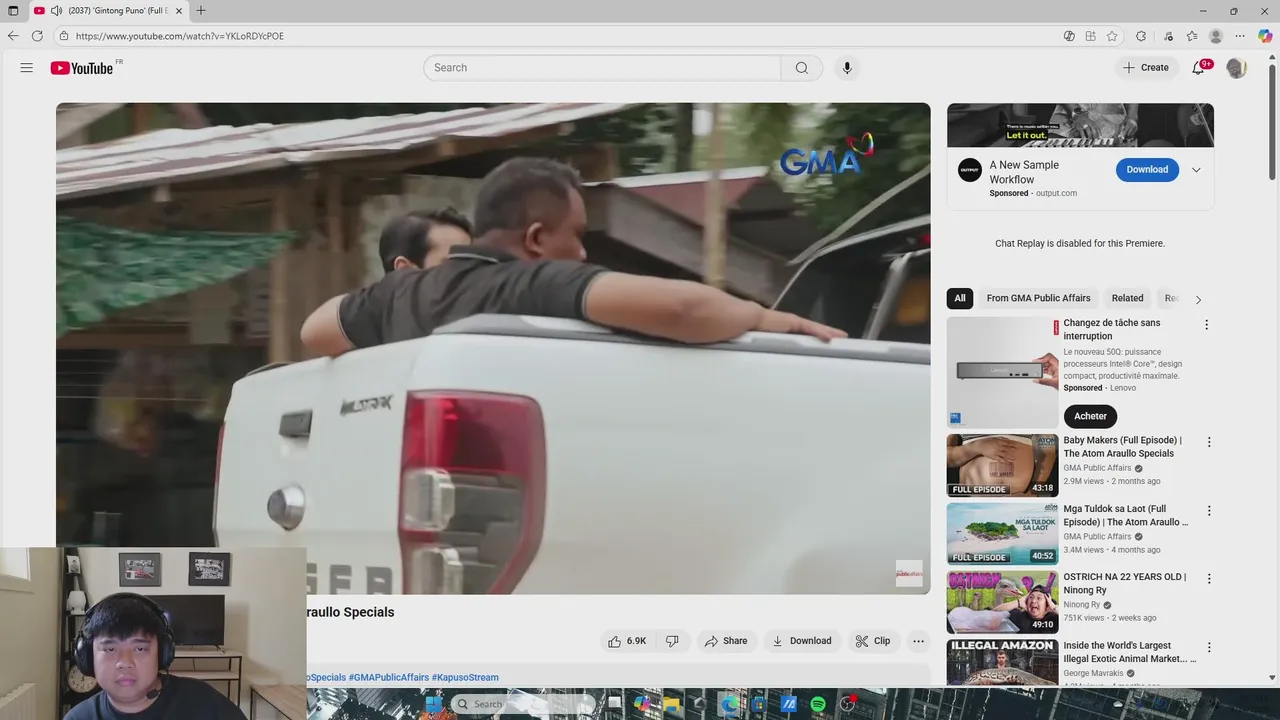Add page to favorites star
The height and width of the screenshot is (720, 1280).
[x=1112, y=36]
